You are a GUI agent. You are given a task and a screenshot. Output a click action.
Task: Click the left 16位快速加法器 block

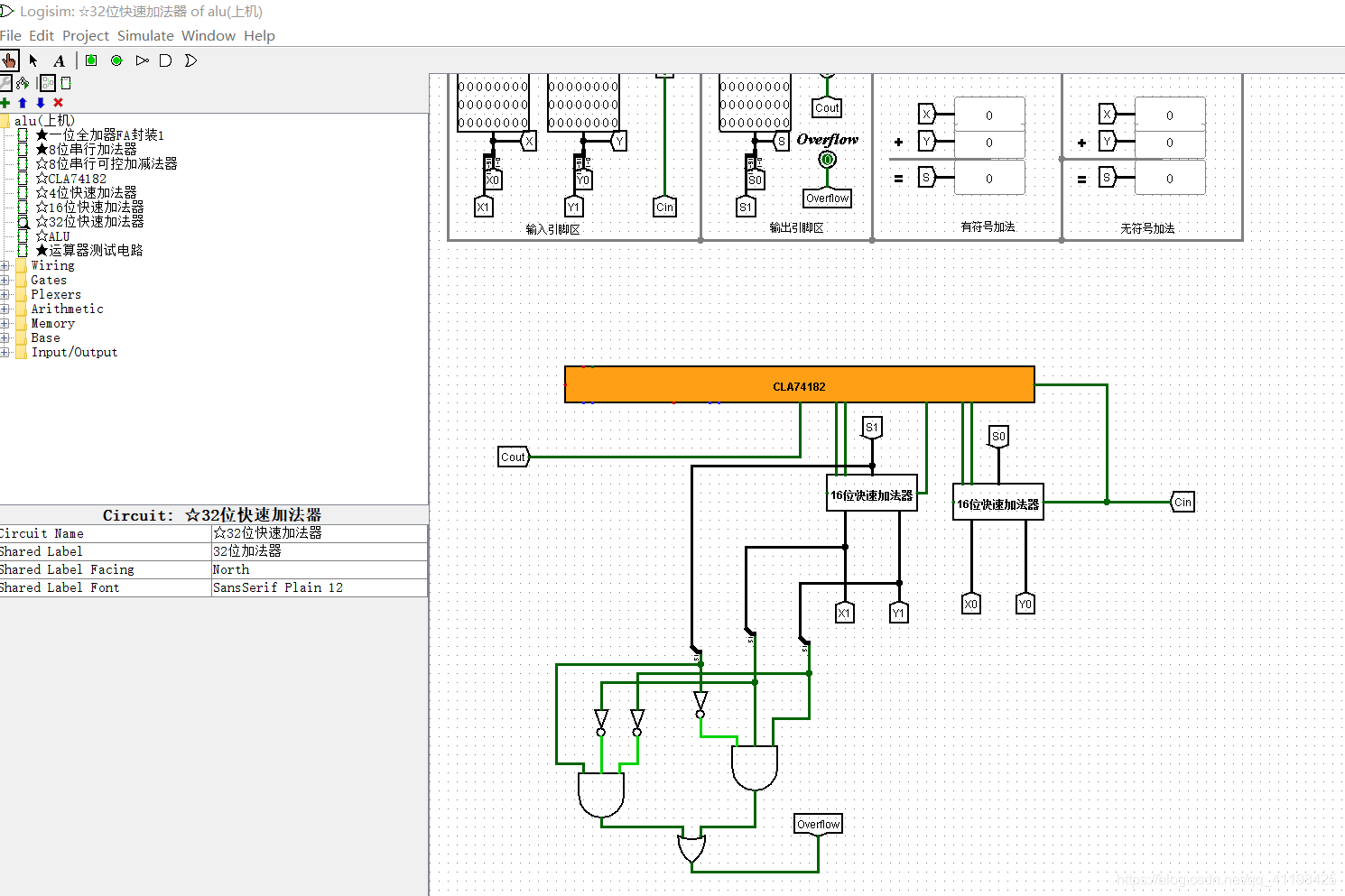click(x=872, y=494)
